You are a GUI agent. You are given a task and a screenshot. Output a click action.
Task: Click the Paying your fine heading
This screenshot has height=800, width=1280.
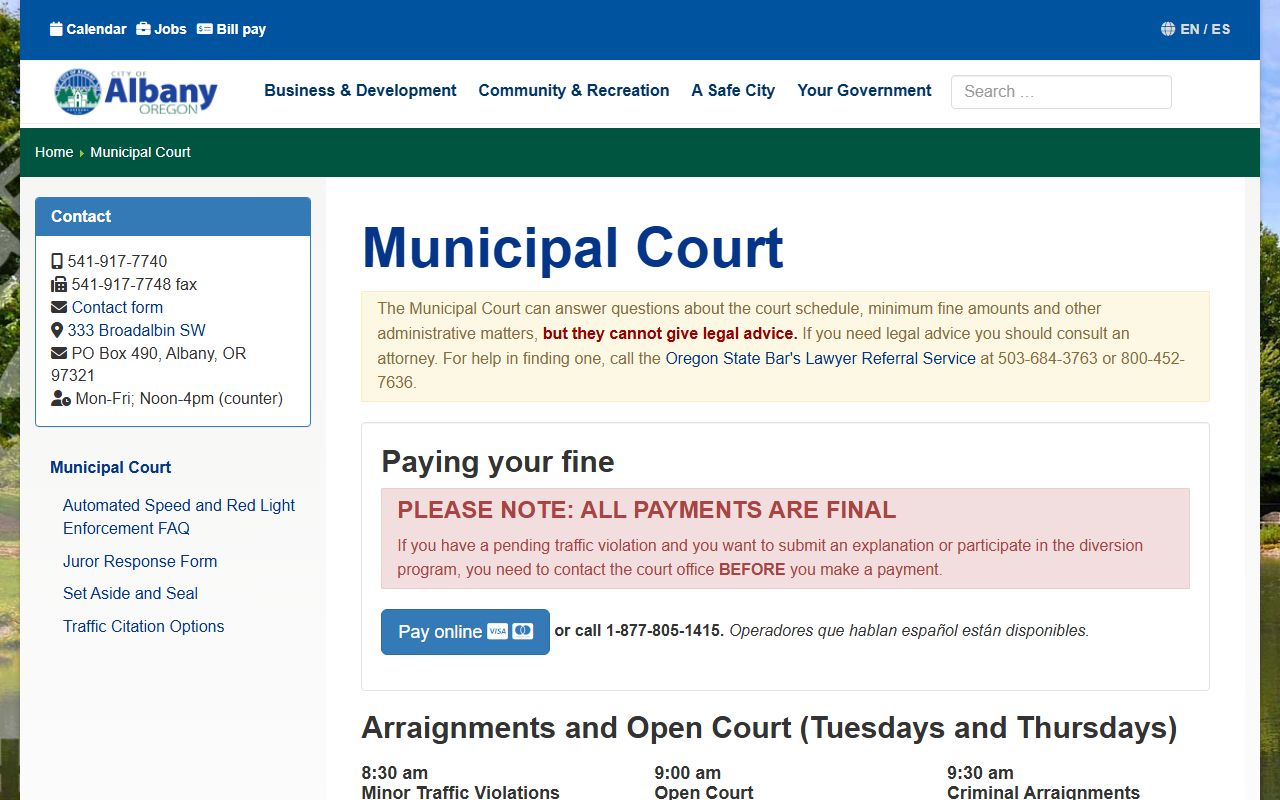pyautogui.click(x=498, y=462)
